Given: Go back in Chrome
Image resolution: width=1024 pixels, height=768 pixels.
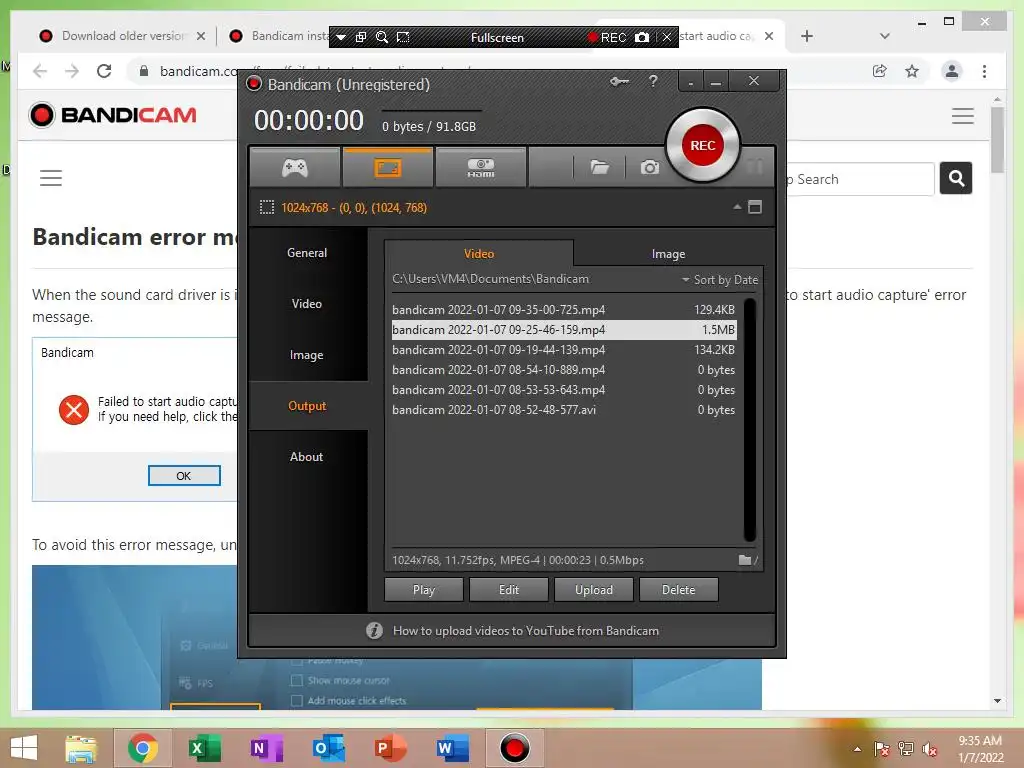Looking at the screenshot, I should 40,71.
